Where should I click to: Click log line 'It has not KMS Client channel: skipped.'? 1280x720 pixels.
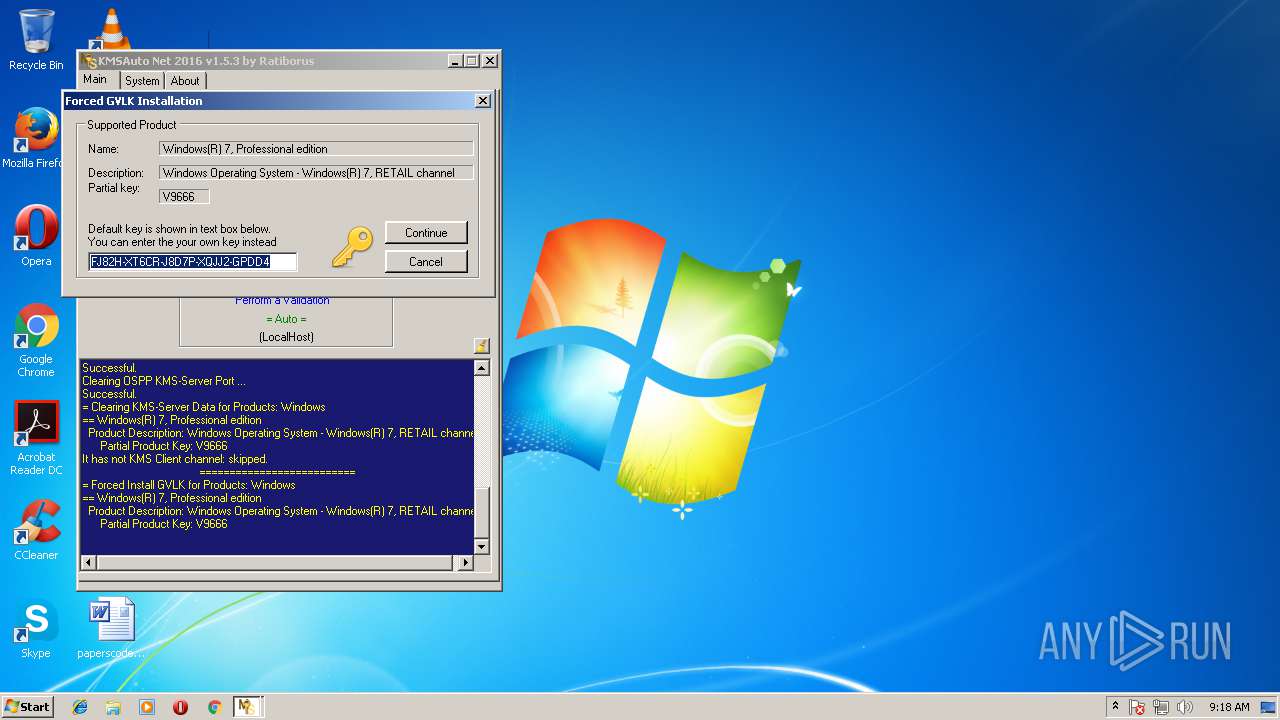click(x=175, y=459)
